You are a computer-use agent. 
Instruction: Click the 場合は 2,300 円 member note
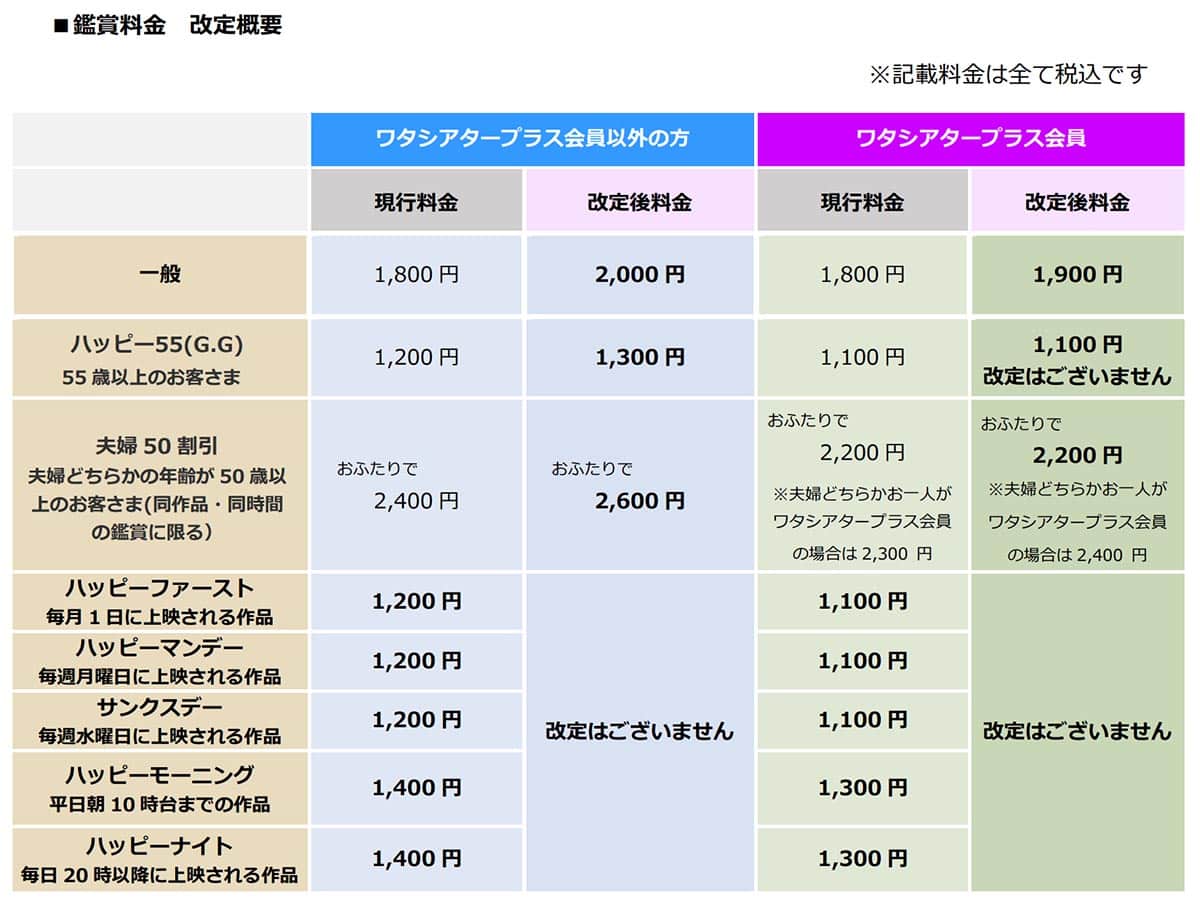point(862,553)
